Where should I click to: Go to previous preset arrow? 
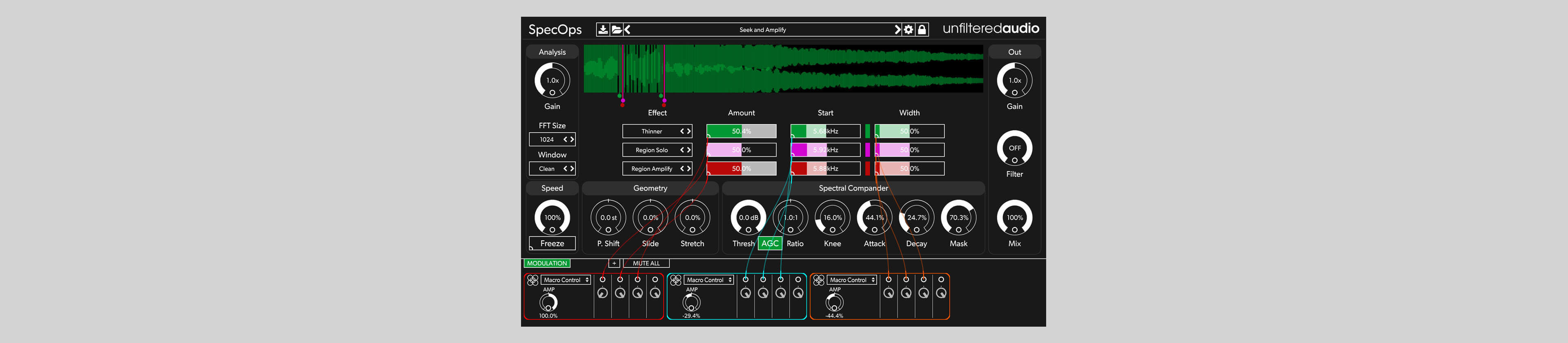[x=628, y=30]
